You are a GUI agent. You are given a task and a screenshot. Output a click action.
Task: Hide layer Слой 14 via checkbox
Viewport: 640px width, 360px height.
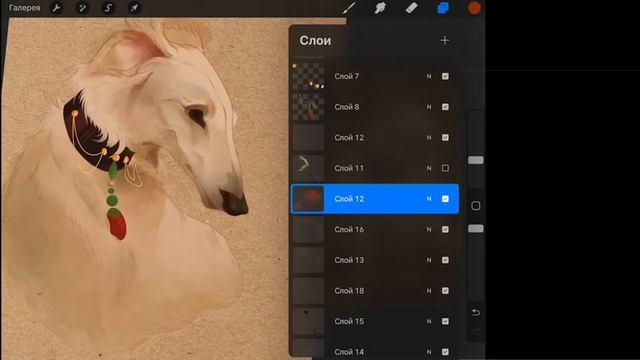[x=445, y=352]
